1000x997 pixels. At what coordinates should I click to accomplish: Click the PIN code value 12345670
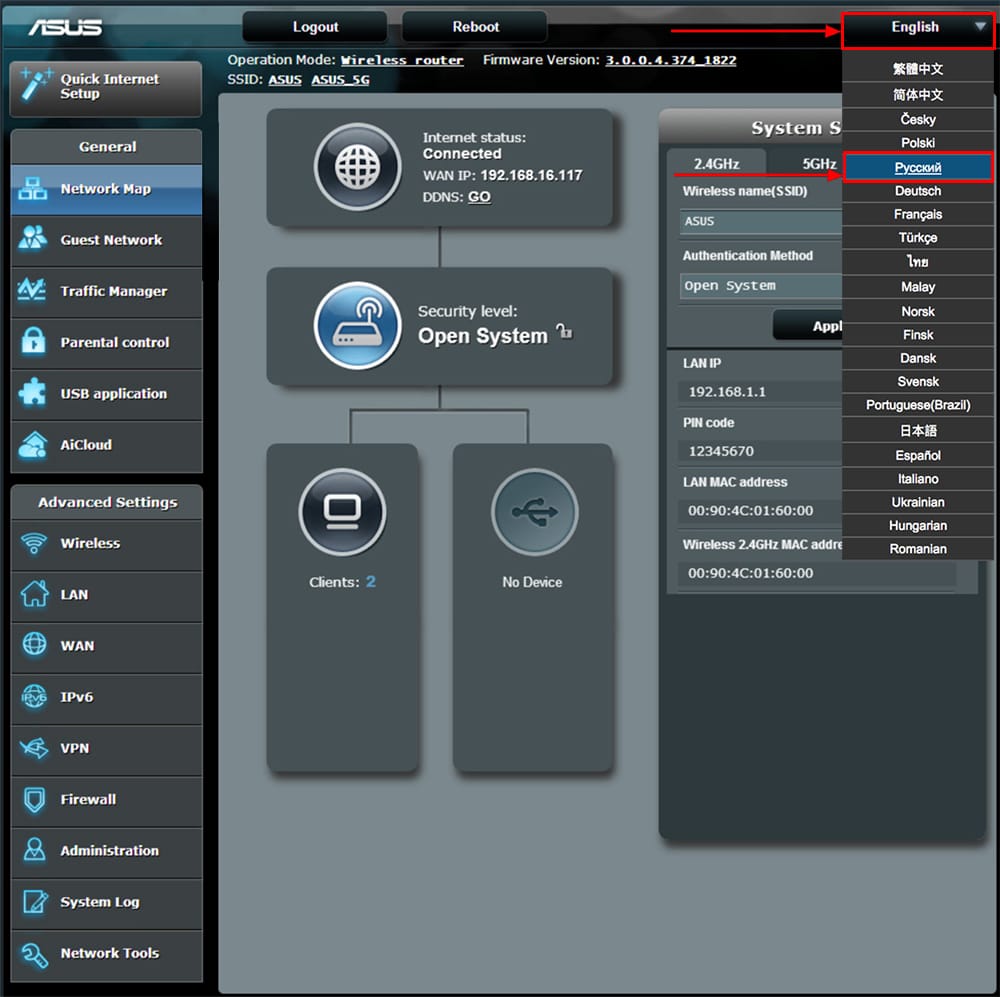pos(721,451)
